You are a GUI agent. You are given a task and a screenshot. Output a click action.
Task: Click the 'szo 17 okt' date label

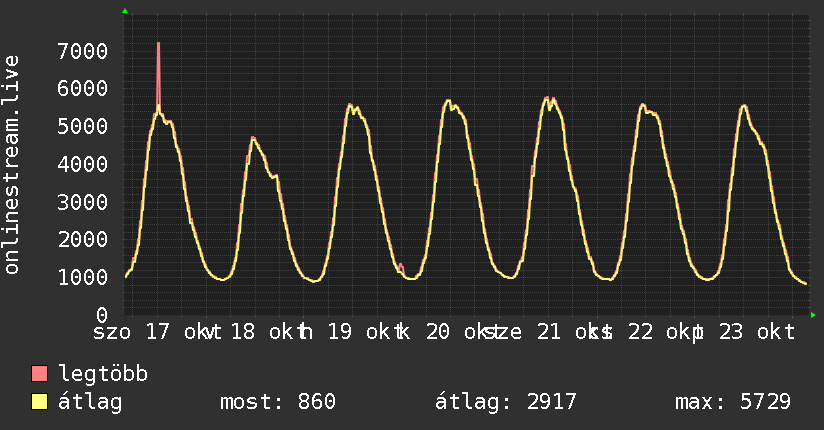pos(151,332)
